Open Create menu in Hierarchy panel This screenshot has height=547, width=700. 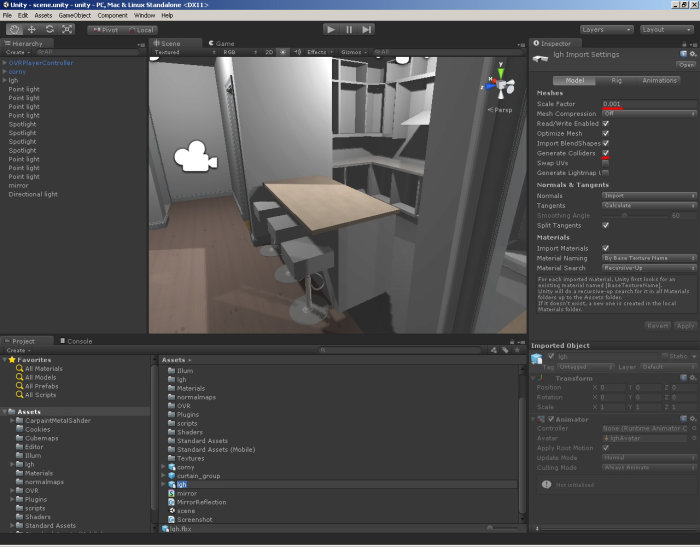pos(18,52)
